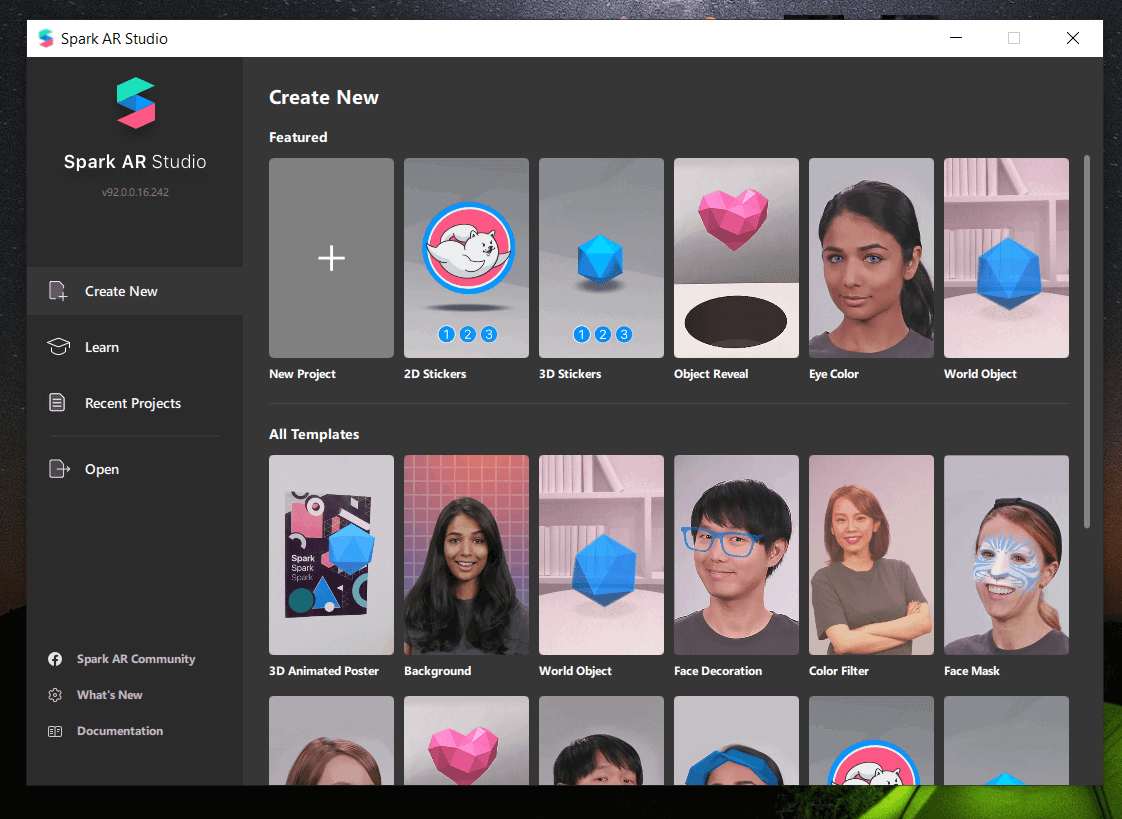Open the Spark AR Community link
This screenshot has height=819, width=1122.
point(136,659)
